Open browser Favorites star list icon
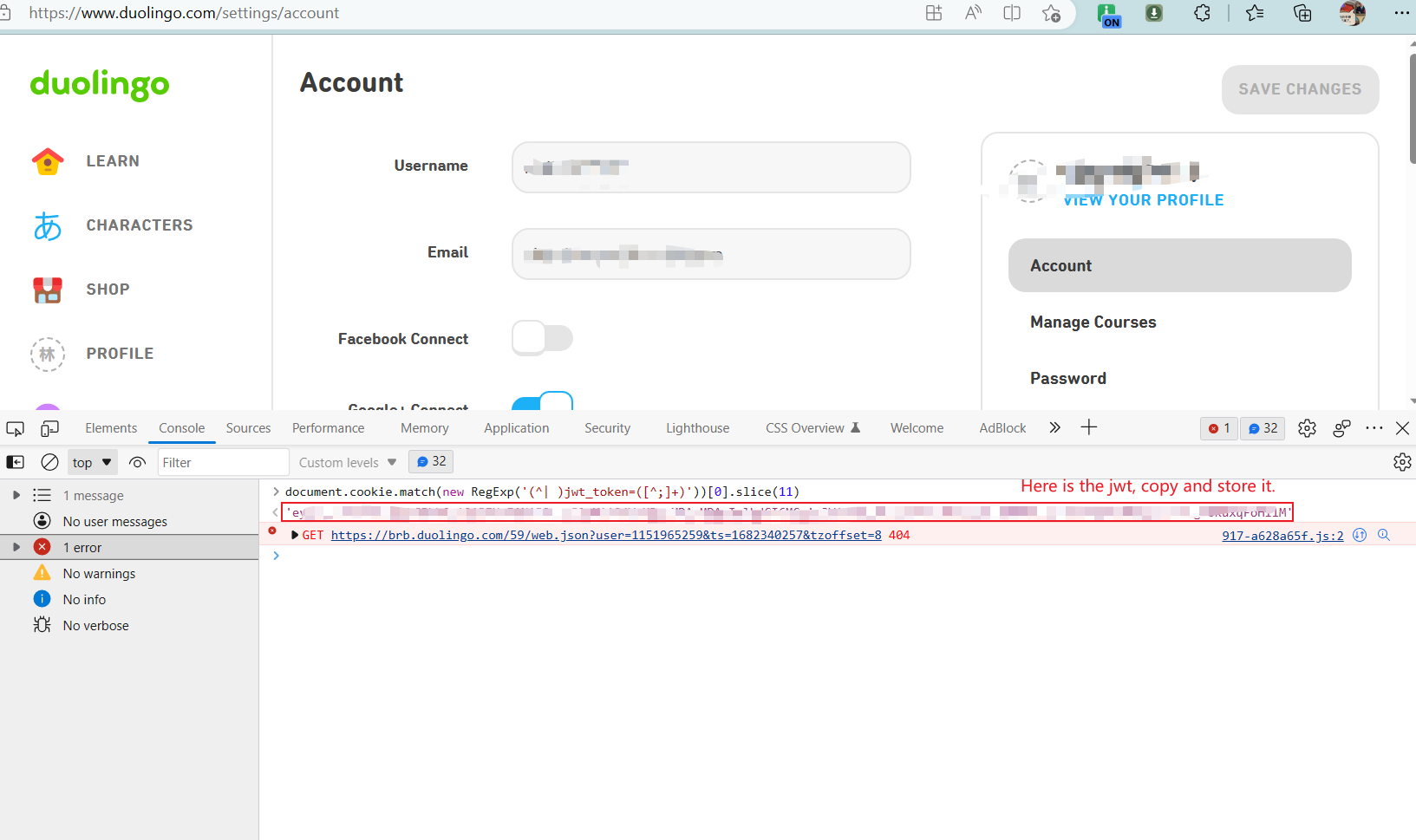 (x=1255, y=13)
